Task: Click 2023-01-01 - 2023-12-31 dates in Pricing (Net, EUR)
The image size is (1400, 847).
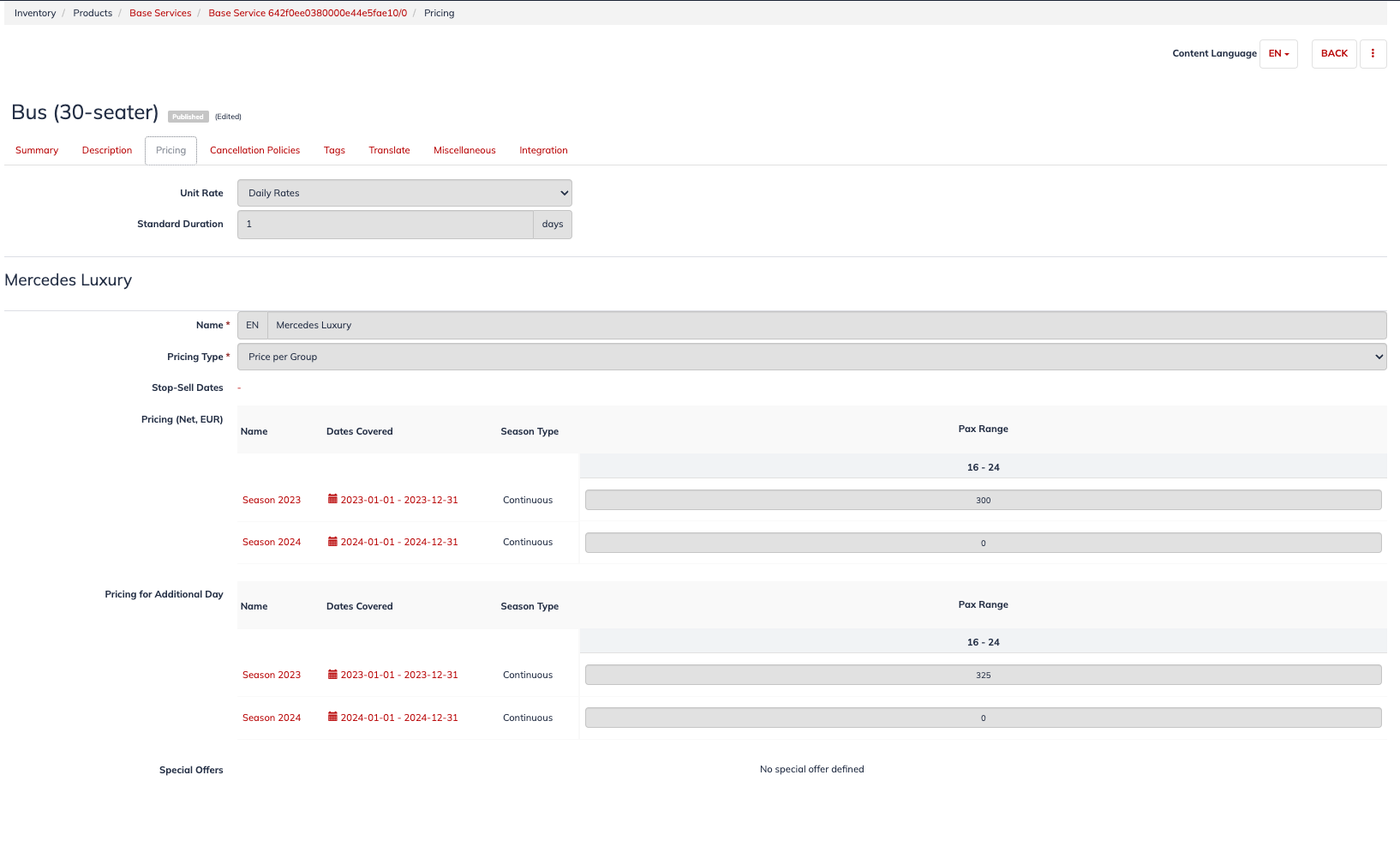Action: click(x=399, y=500)
